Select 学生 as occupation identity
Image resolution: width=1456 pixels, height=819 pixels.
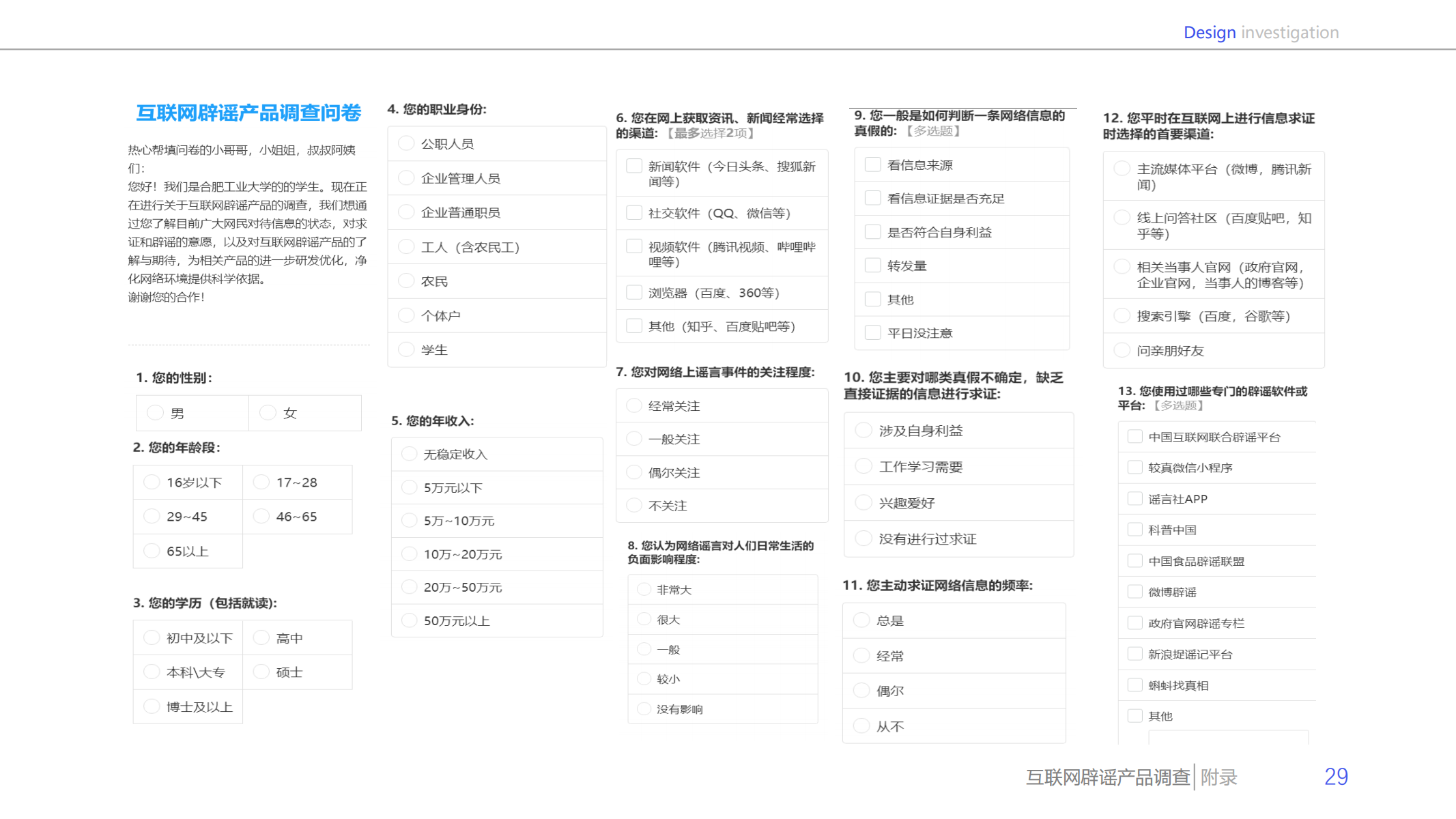pyautogui.click(x=405, y=349)
